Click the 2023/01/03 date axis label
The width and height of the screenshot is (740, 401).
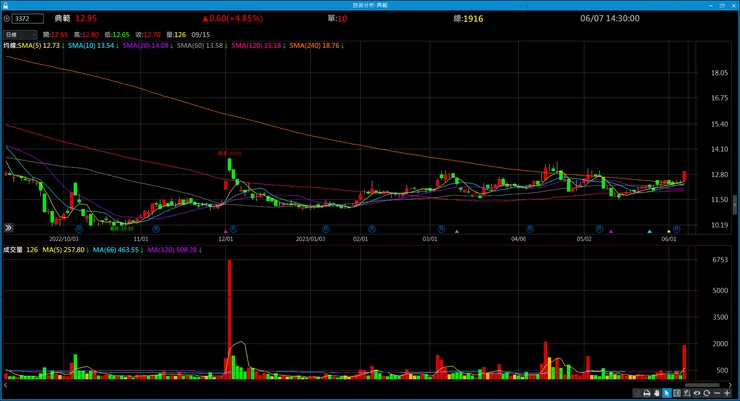click(x=310, y=239)
